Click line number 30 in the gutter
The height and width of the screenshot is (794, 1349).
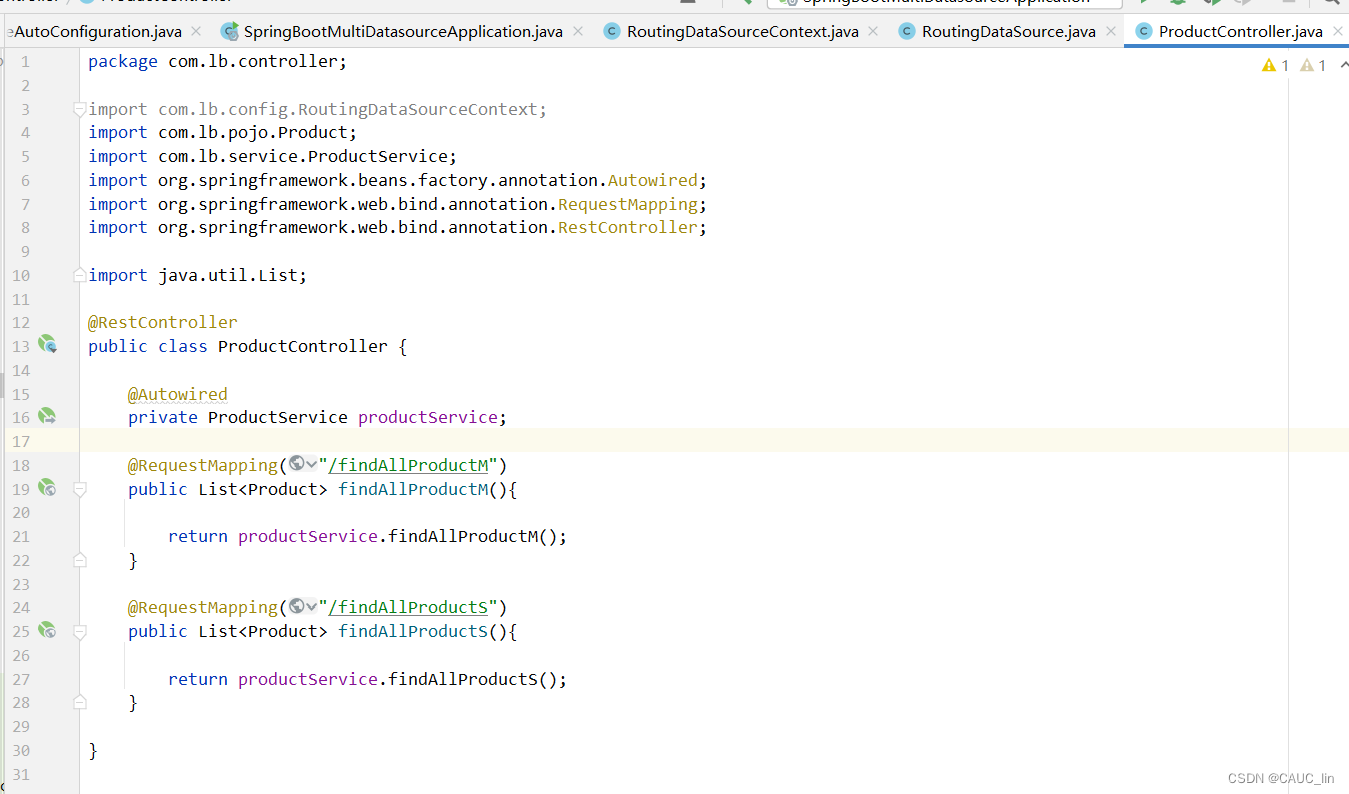click(21, 750)
